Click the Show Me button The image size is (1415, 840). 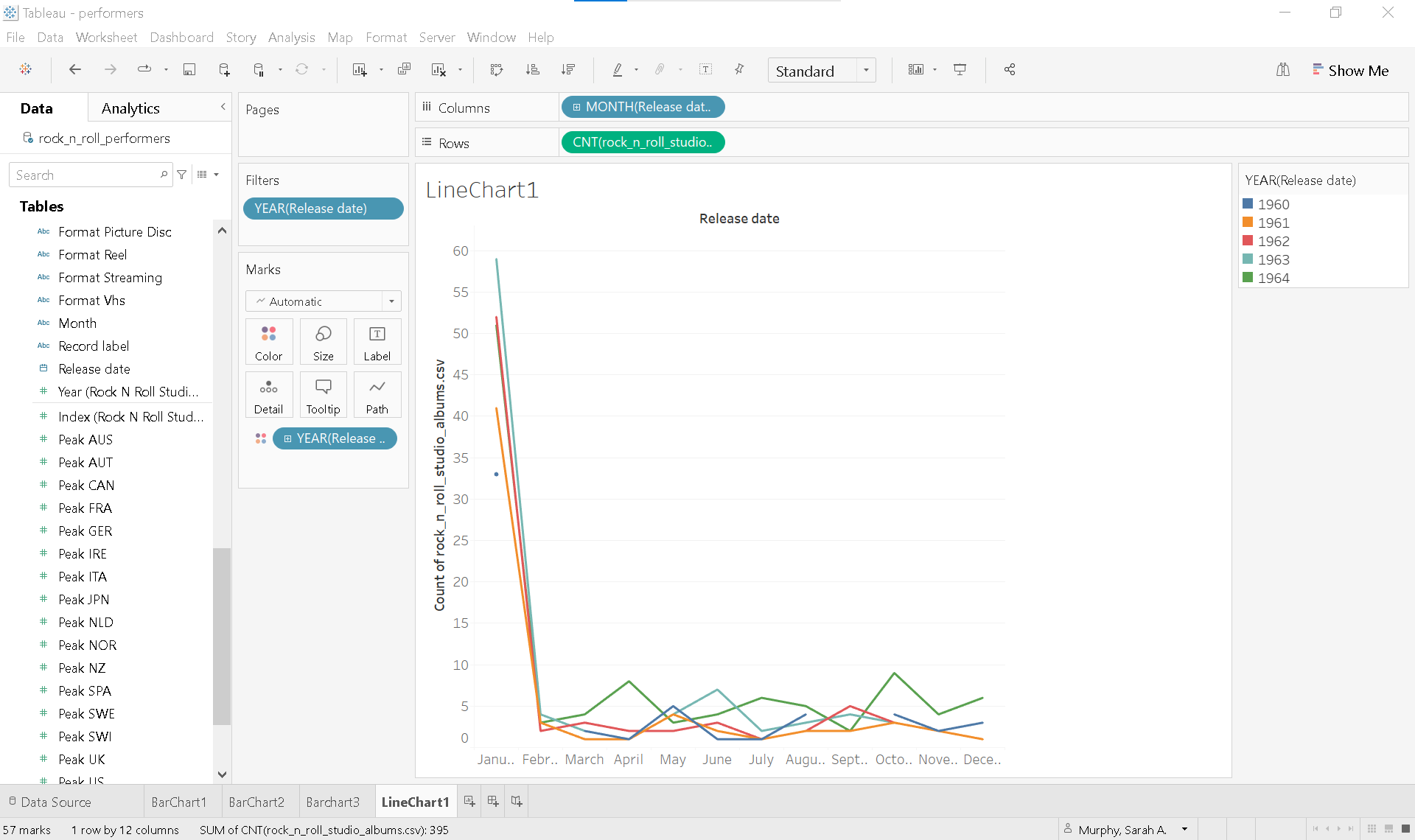1350,71
